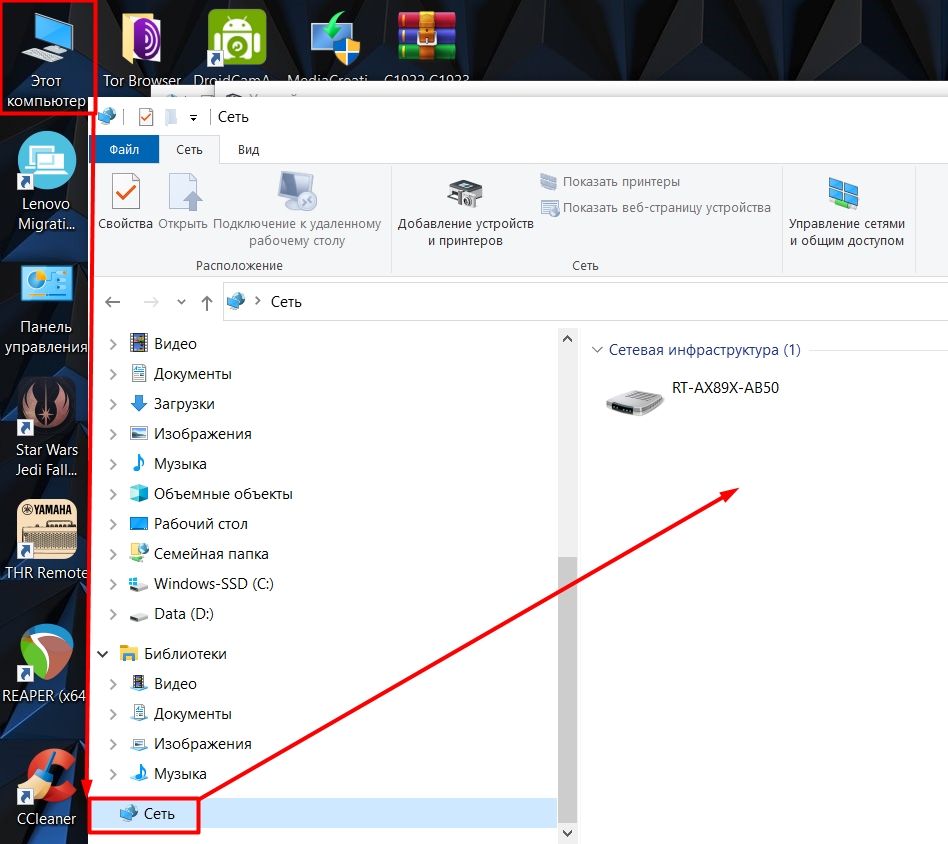Open Tor Browser from the desktop
This screenshot has height=844, width=948.
pos(140,40)
